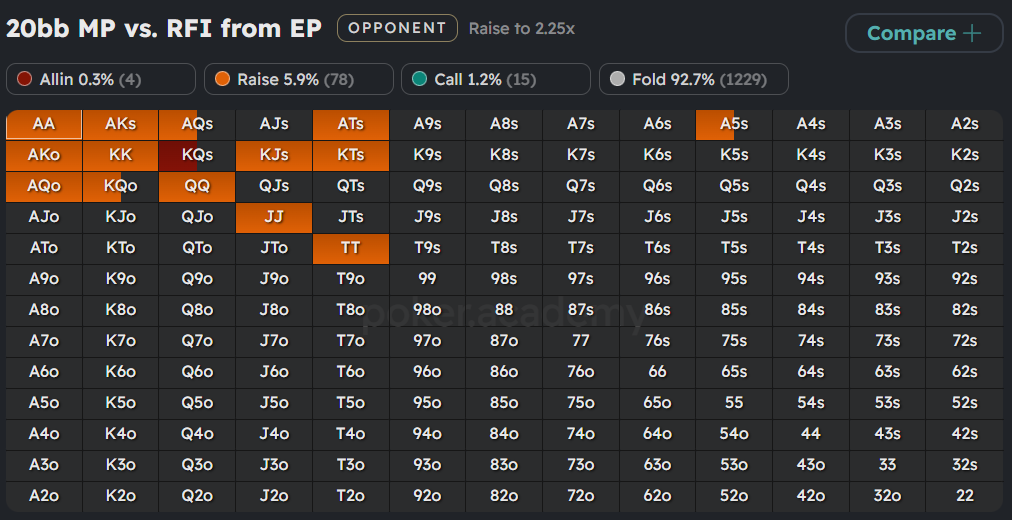Image resolution: width=1012 pixels, height=520 pixels.
Task: Click the 72o hand cell
Action: [x=581, y=496]
